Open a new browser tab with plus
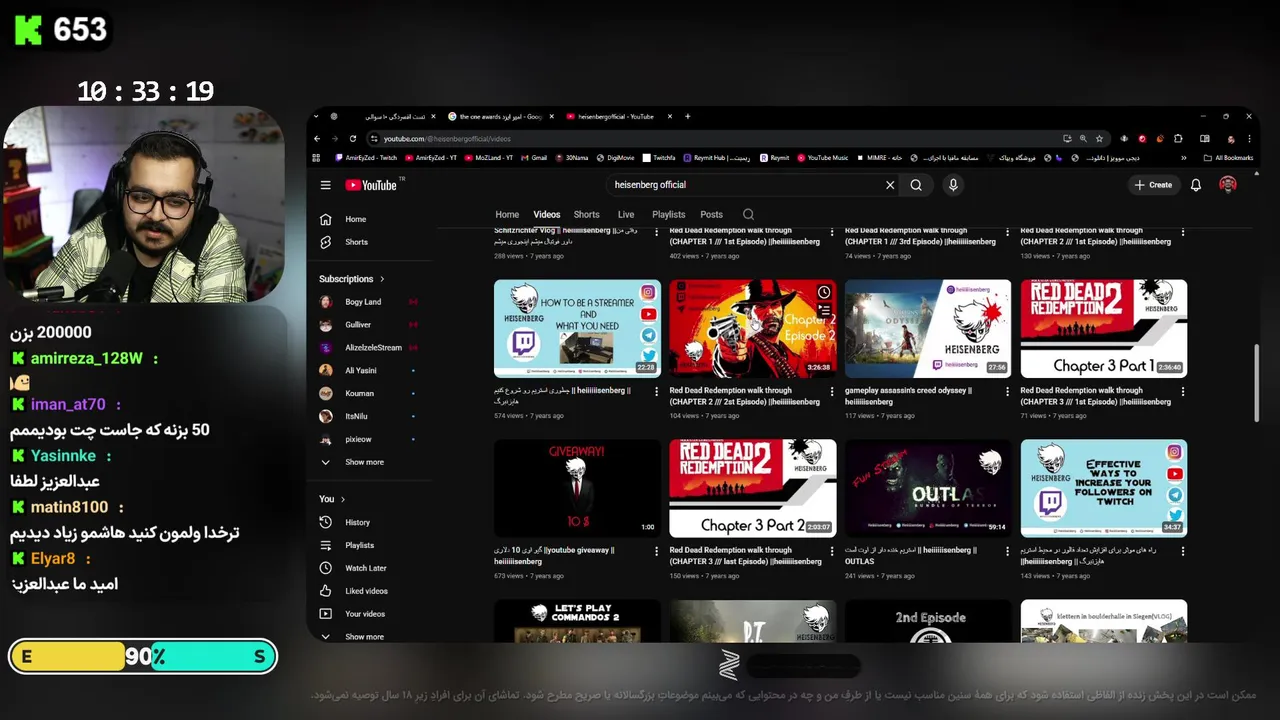Screen dimensions: 1280x720 pos(687,117)
